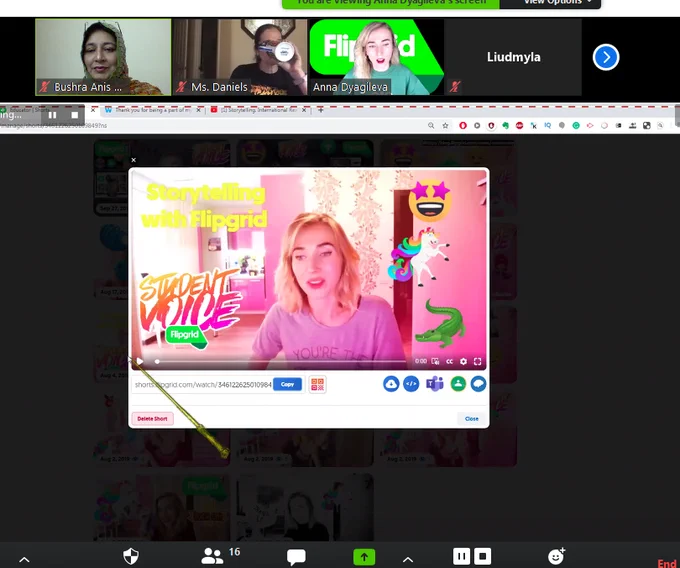Enter fullscreen on the Flipgrid video
This screenshot has width=680, height=568.
point(477,361)
